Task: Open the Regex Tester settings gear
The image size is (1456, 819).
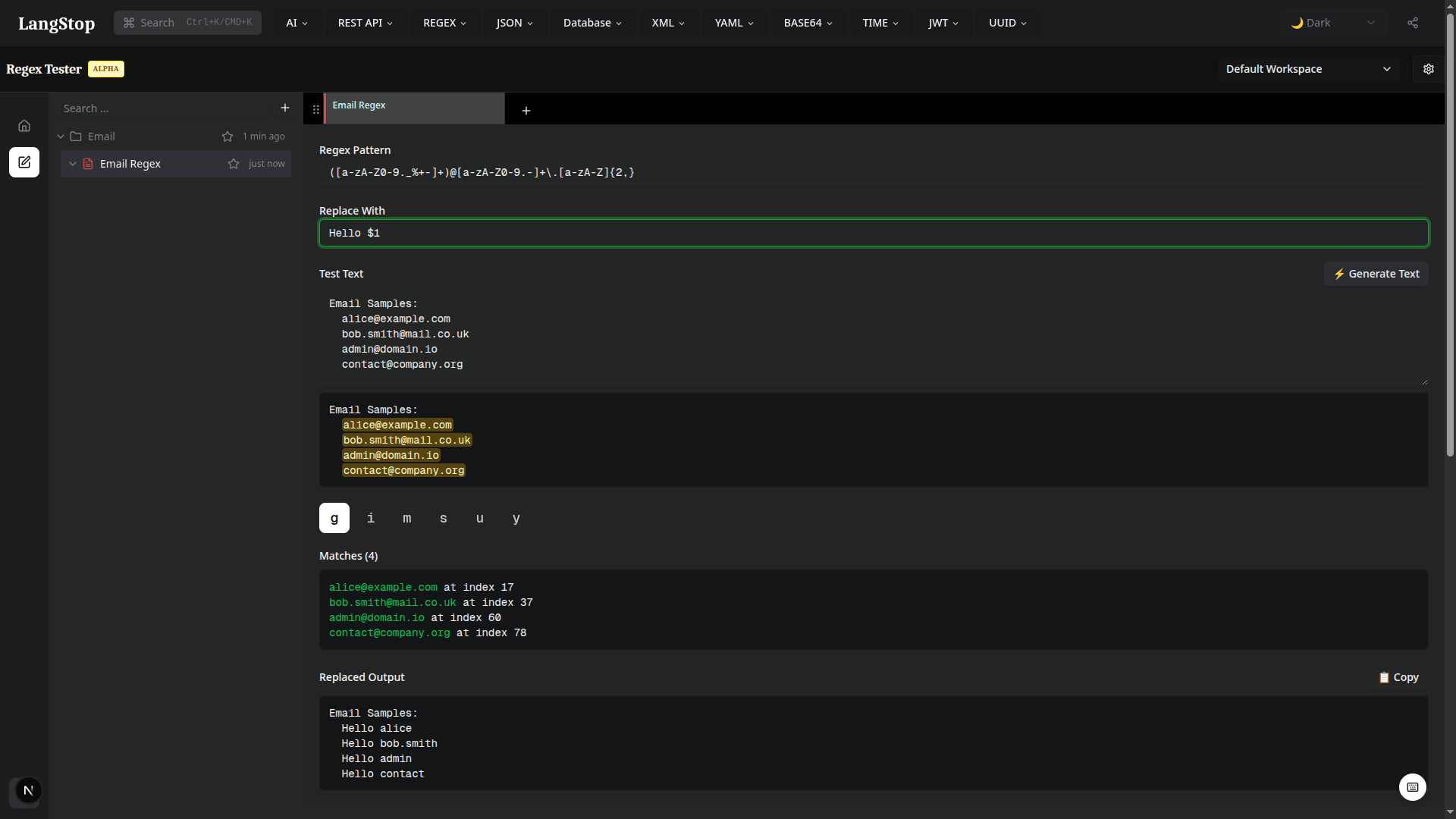Action: click(x=1429, y=69)
